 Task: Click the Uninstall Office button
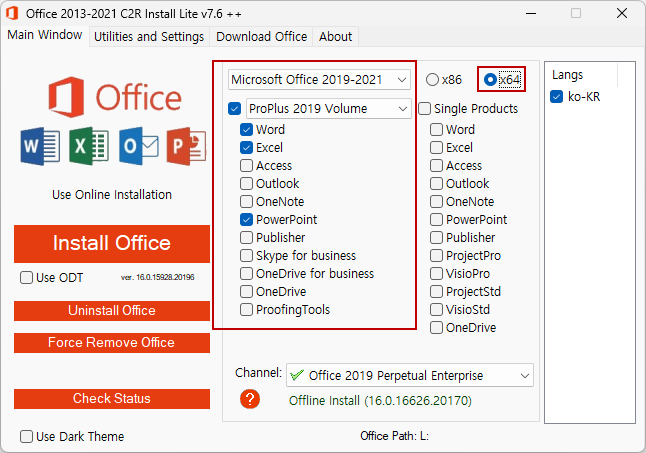[112, 311]
